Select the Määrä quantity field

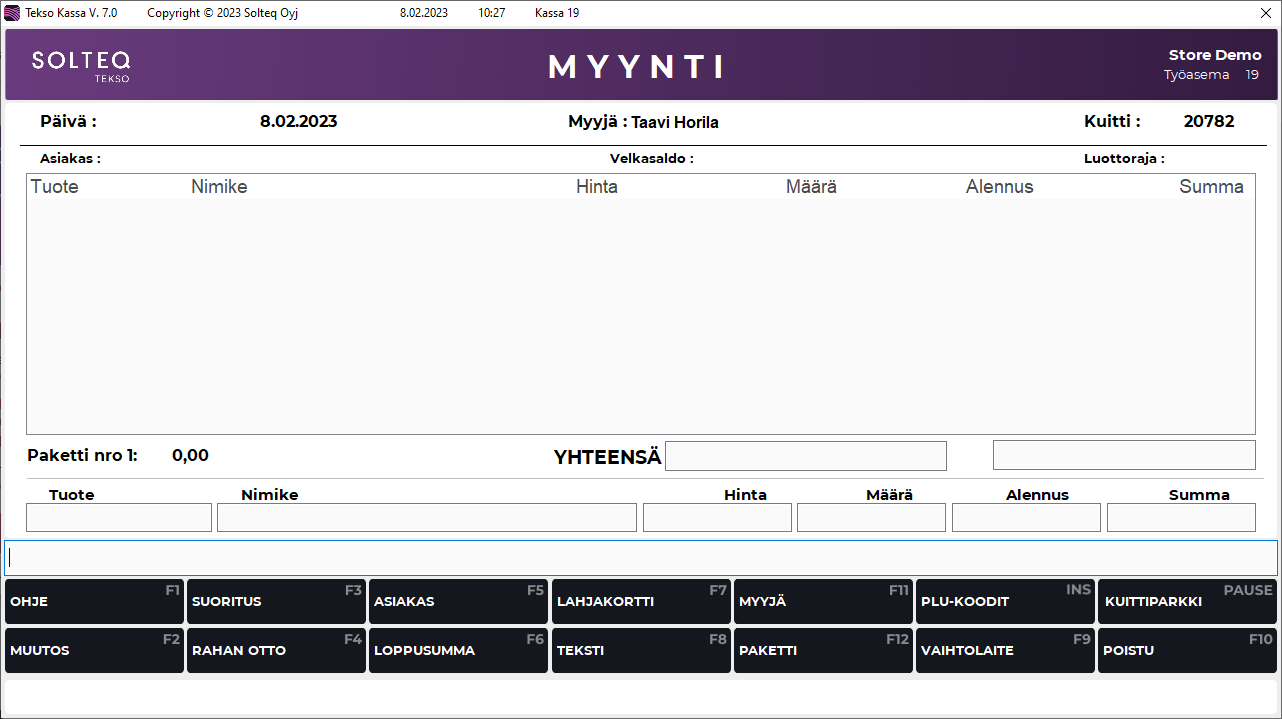pos(871,518)
